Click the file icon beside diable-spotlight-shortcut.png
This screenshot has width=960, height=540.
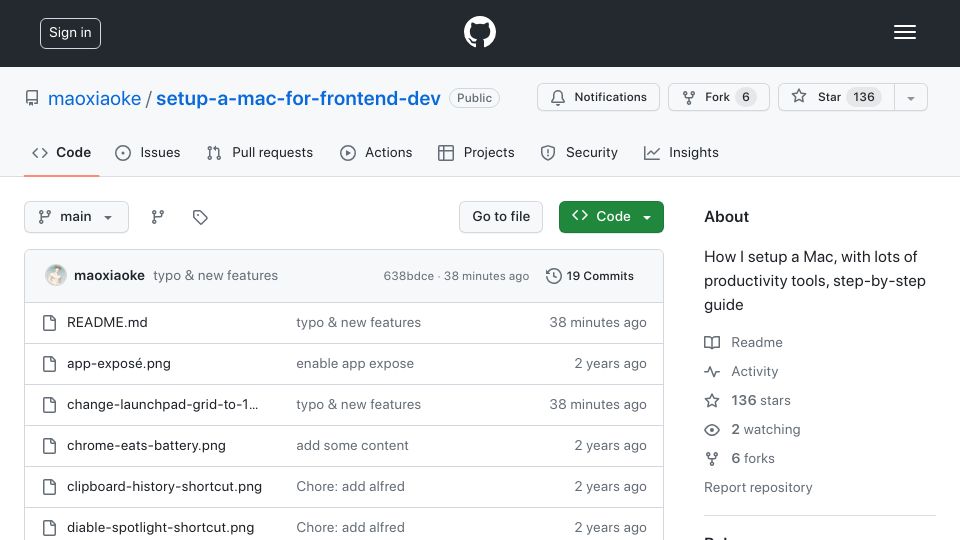[x=50, y=528]
